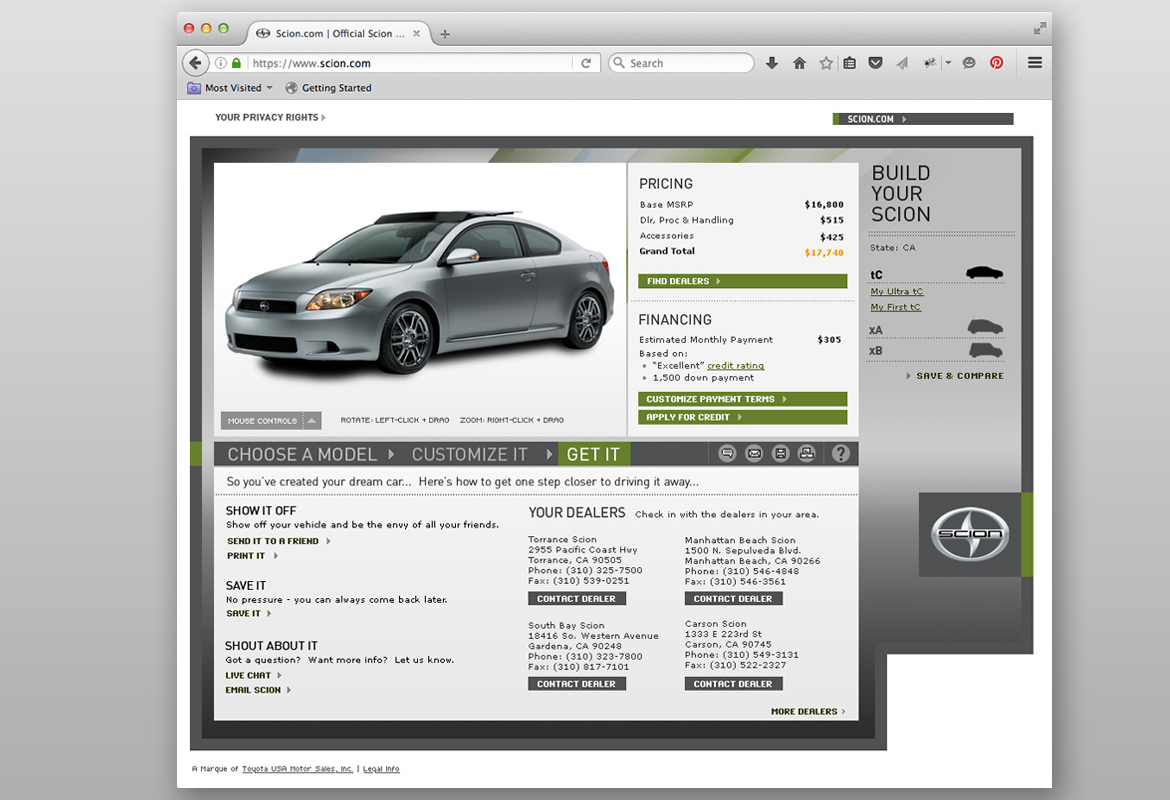Click the Firebug bug icon
Image resolution: width=1170 pixels, height=800 pixels.
(x=930, y=63)
